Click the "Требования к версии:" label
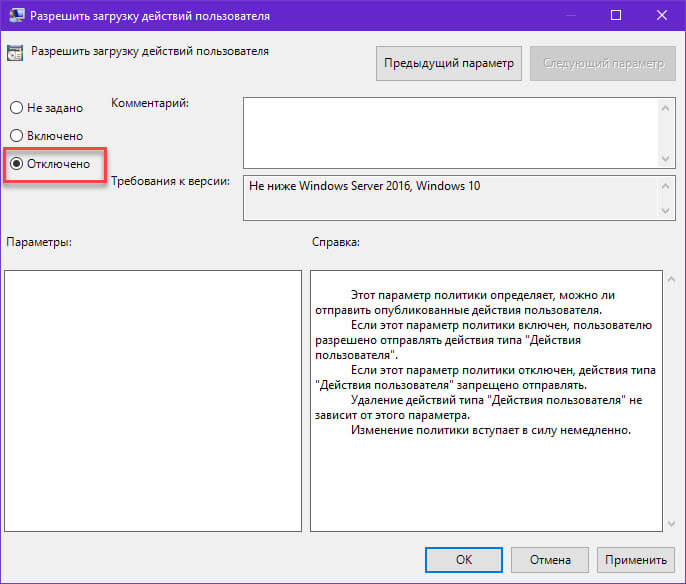The width and height of the screenshot is (686, 584). coord(170,181)
